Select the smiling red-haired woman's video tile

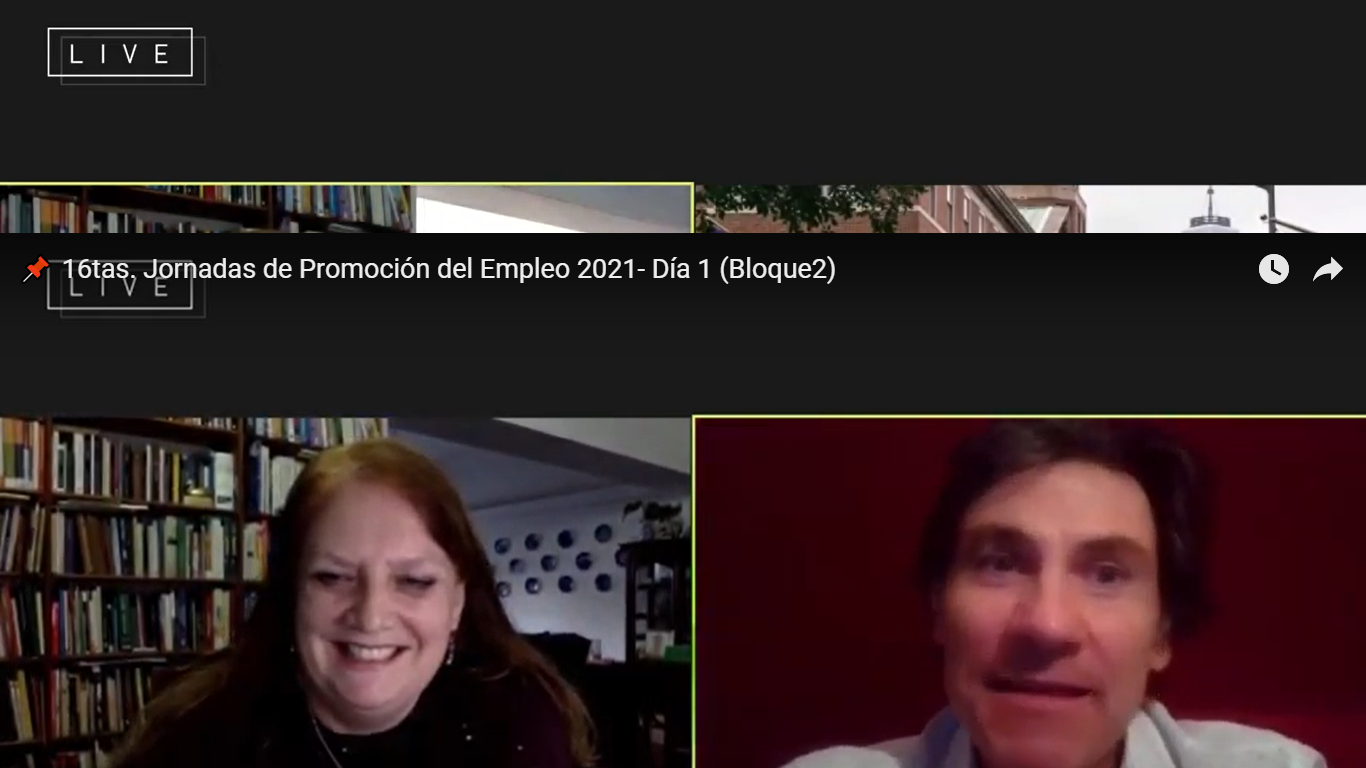point(345,592)
